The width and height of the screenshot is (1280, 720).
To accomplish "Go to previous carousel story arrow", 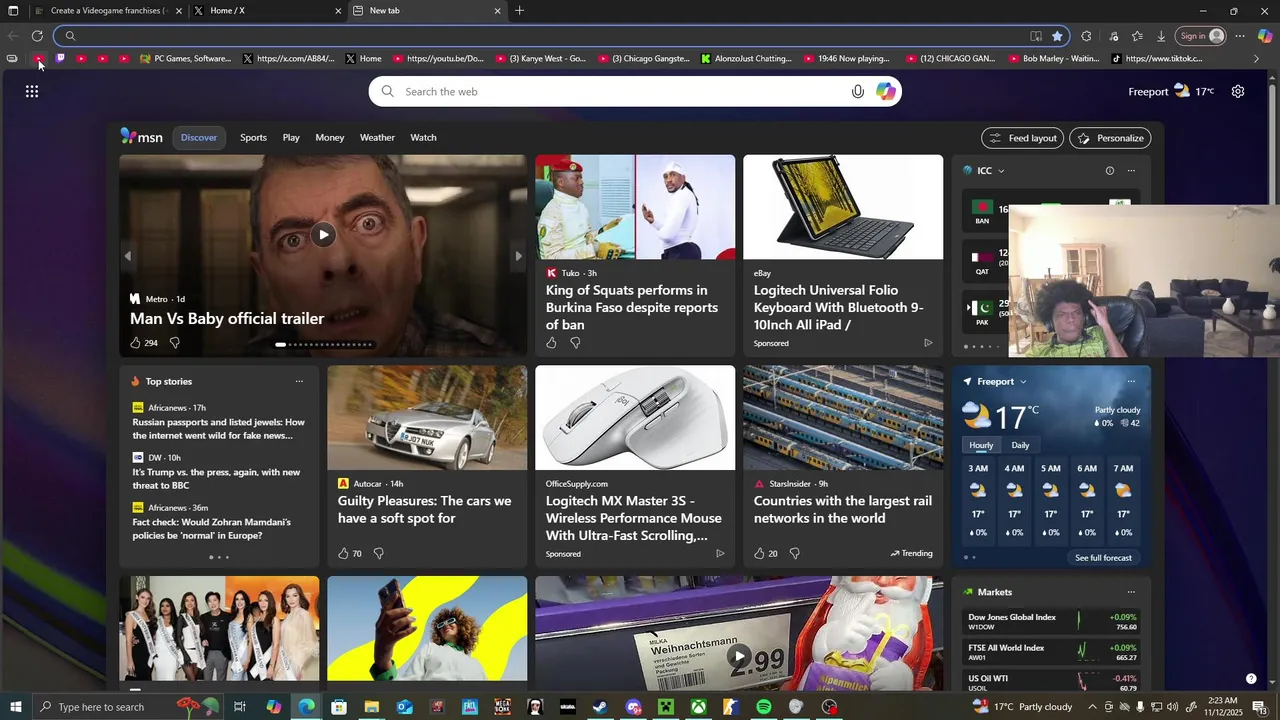I will [127, 256].
